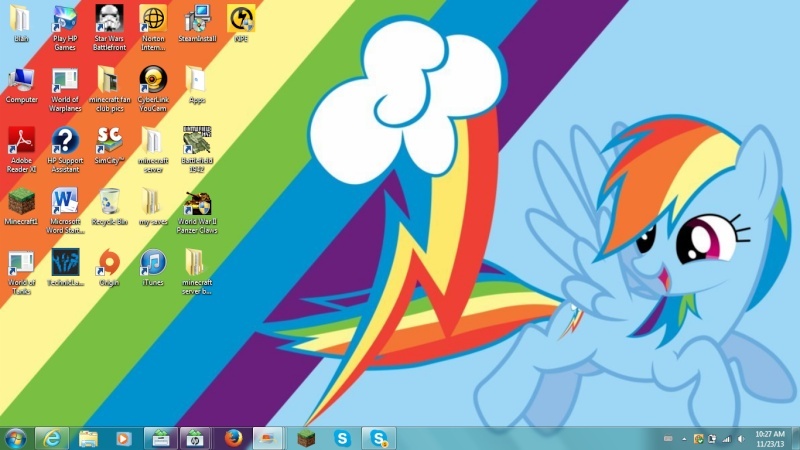Select the SteamInstall setup icon
The width and height of the screenshot is (800, 450).
pyautogui.click(x=197, y=23)
